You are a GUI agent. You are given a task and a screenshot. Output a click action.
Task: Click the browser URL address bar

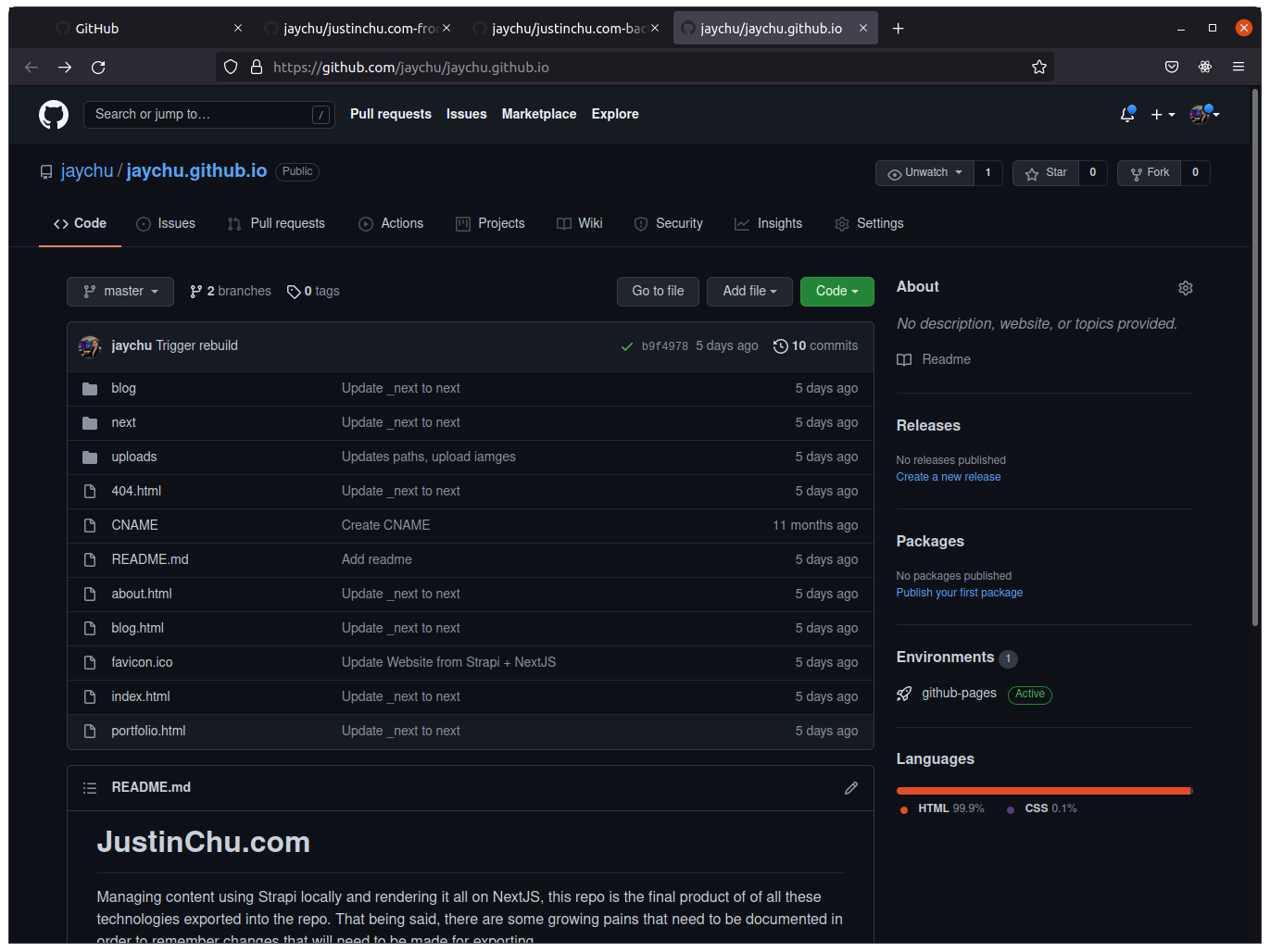click(635, 68)
